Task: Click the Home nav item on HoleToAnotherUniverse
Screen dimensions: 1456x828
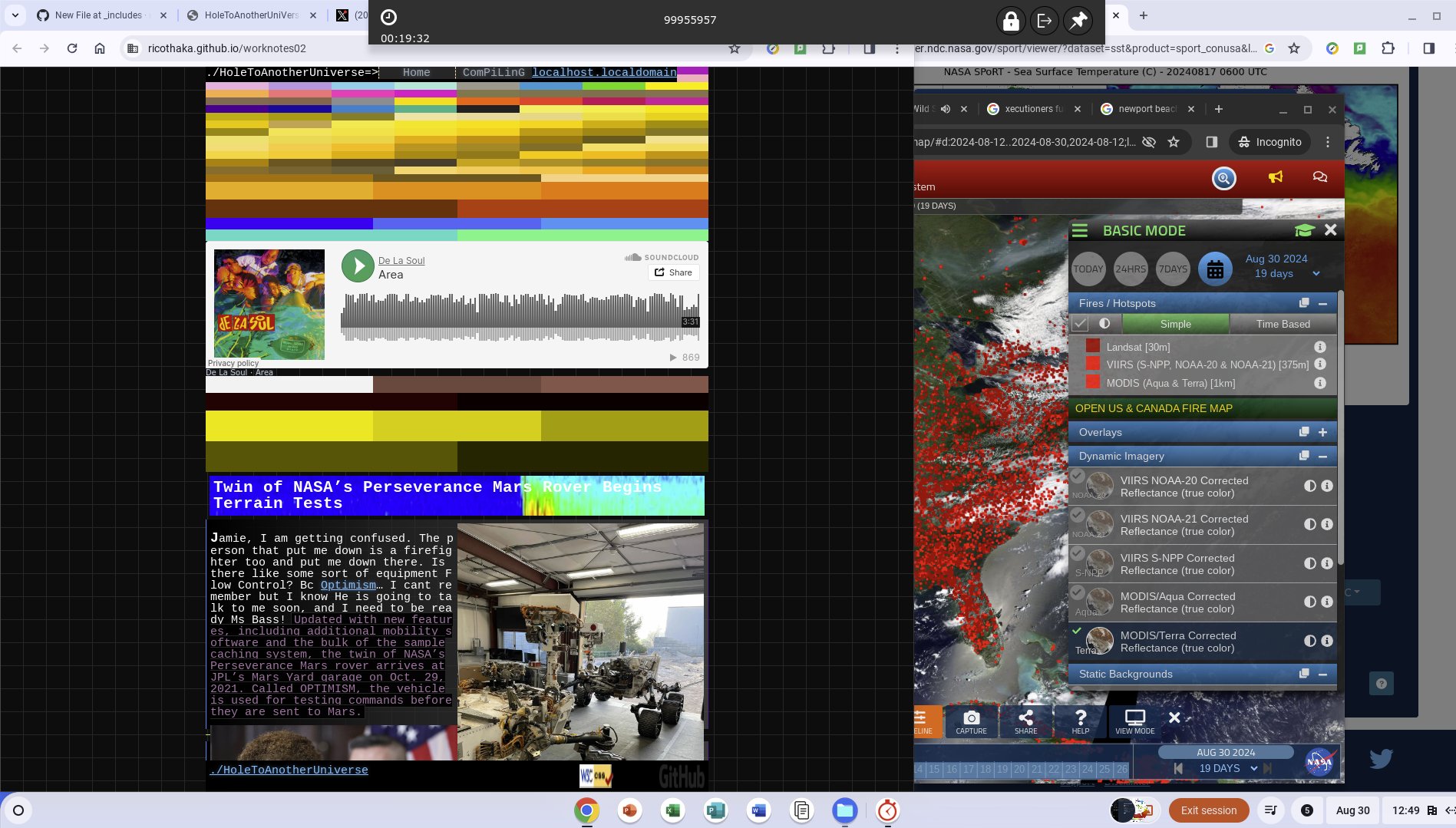Action: pos(416,72)
